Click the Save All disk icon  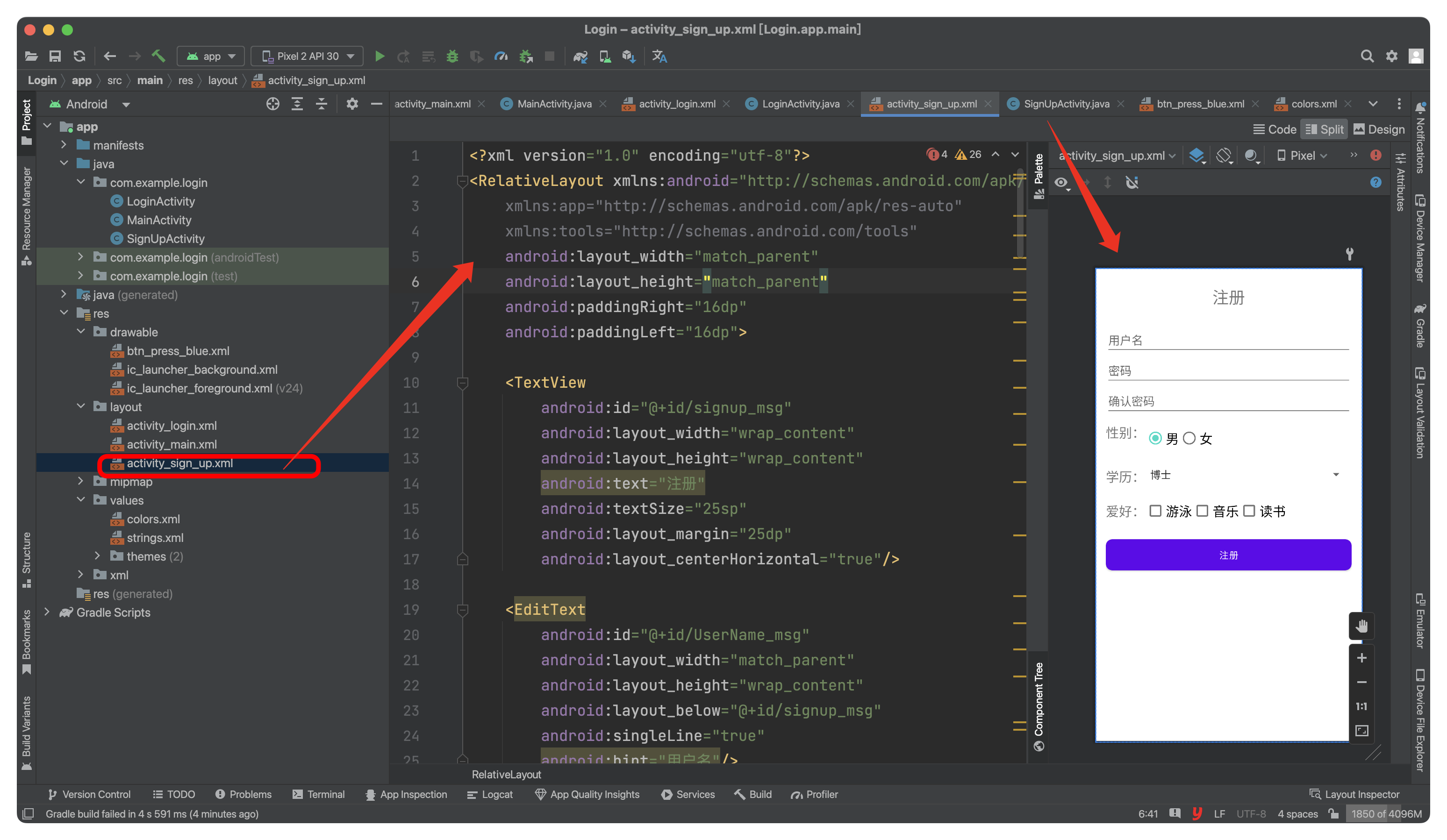55,56
